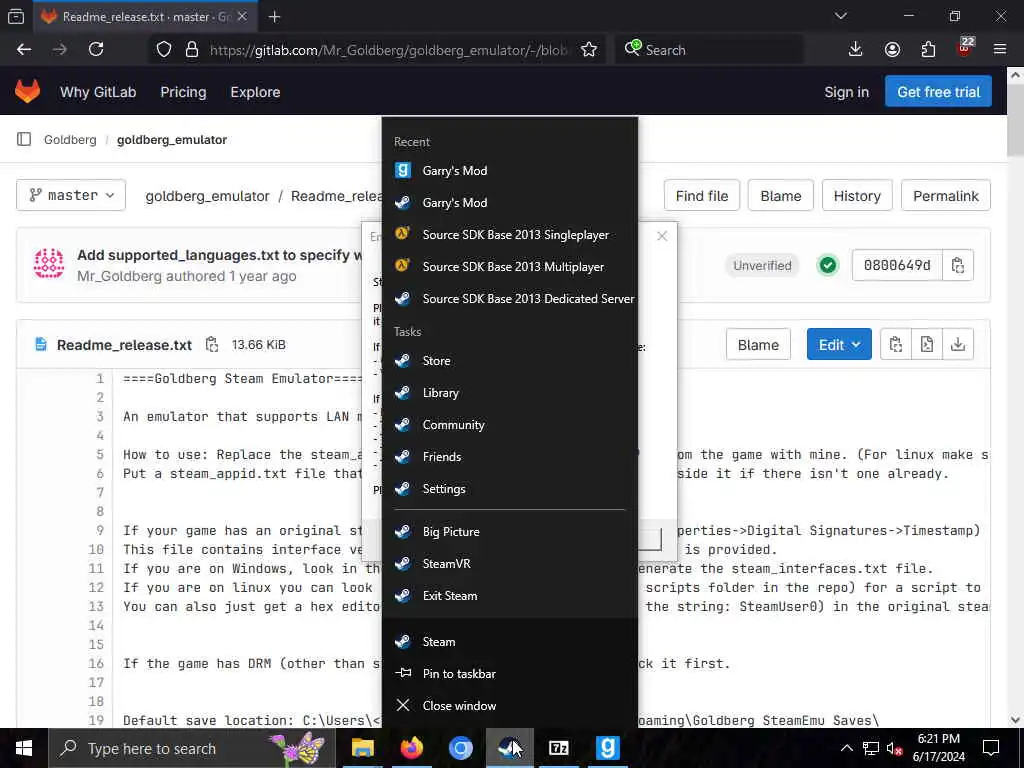
Task: Open Firefox account icon
Action: (x=892, y=50)
